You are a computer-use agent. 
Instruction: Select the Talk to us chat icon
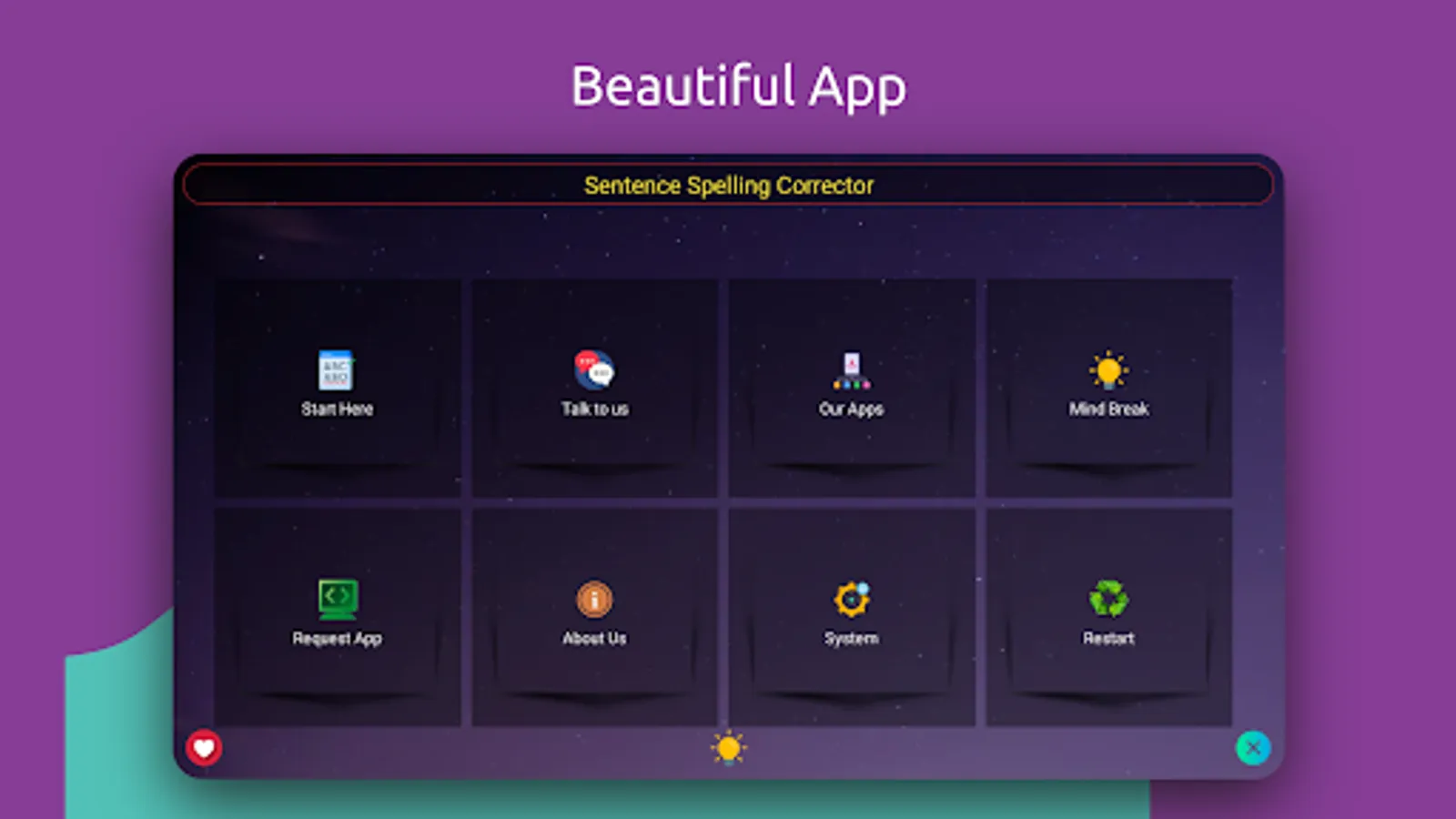594,369
